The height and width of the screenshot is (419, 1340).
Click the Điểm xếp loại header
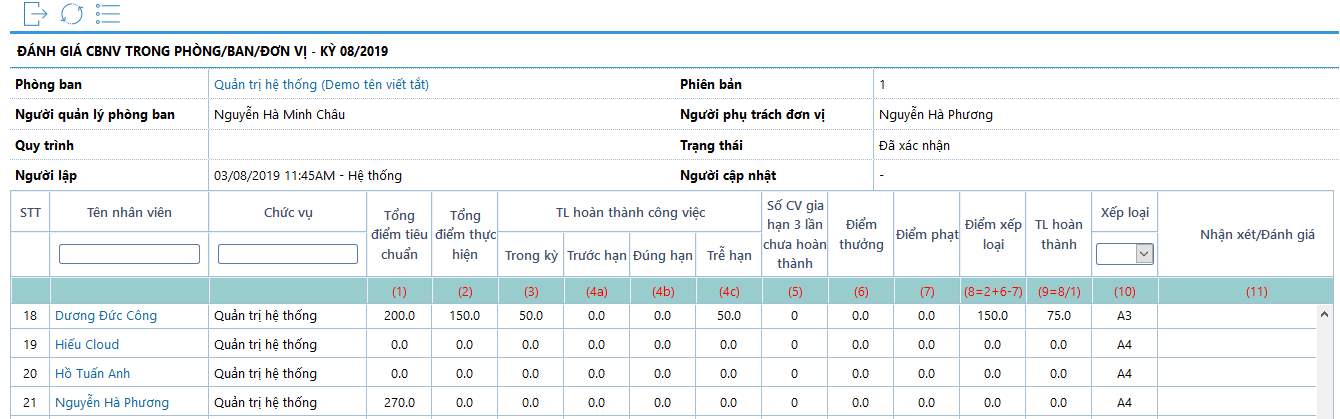[x=992, y=235]
